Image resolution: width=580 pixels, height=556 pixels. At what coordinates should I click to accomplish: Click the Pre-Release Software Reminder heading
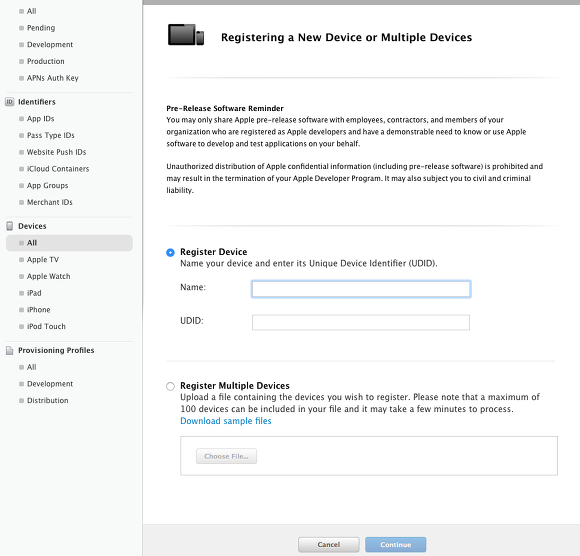(225, 108)
